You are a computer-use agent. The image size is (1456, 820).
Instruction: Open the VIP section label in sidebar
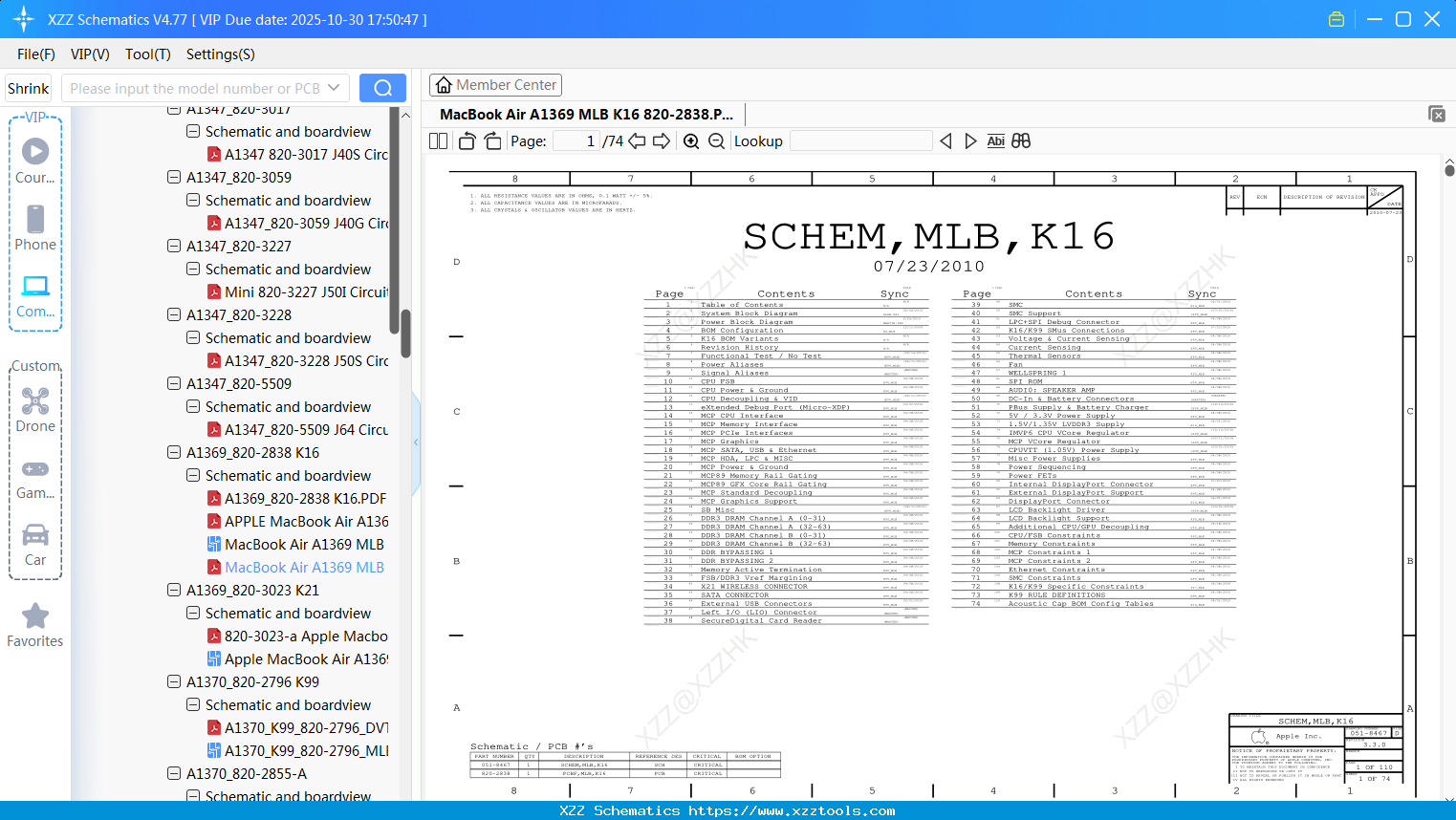[35, 118]
